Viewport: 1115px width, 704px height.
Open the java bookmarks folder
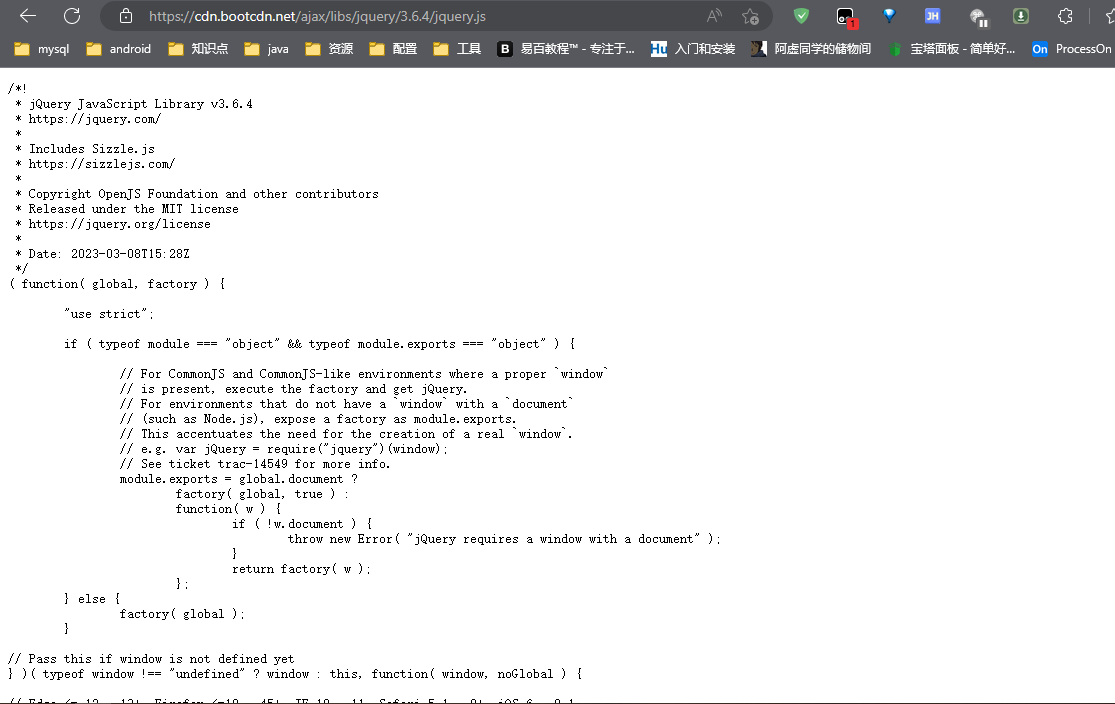coord(266,48)
